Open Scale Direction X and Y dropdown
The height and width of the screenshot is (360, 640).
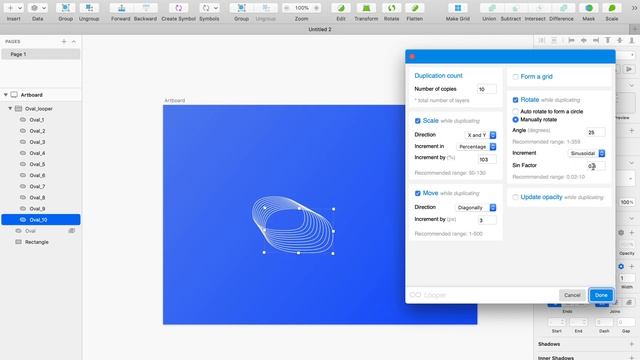481,135
